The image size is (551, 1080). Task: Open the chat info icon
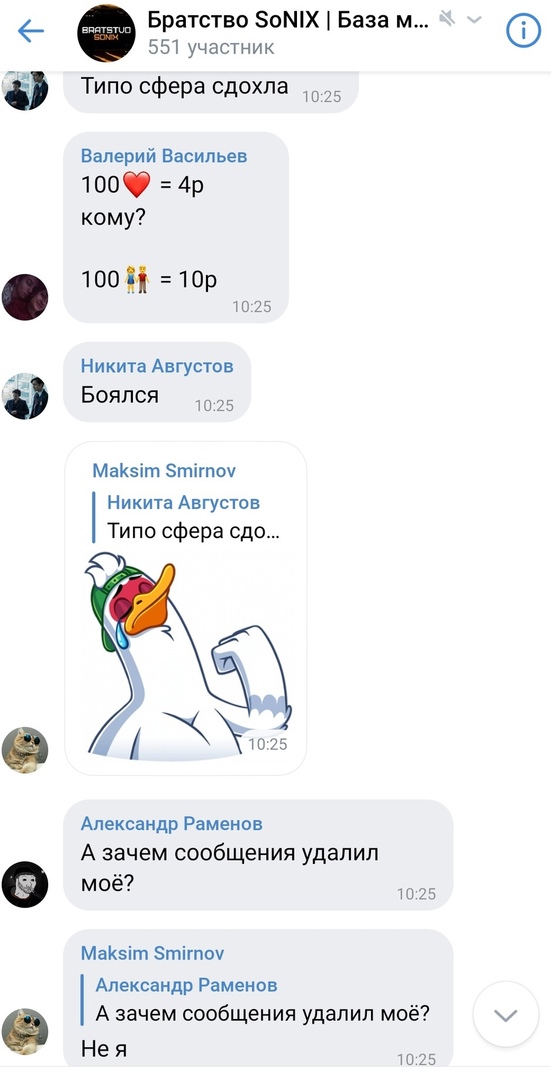point(523,30)
